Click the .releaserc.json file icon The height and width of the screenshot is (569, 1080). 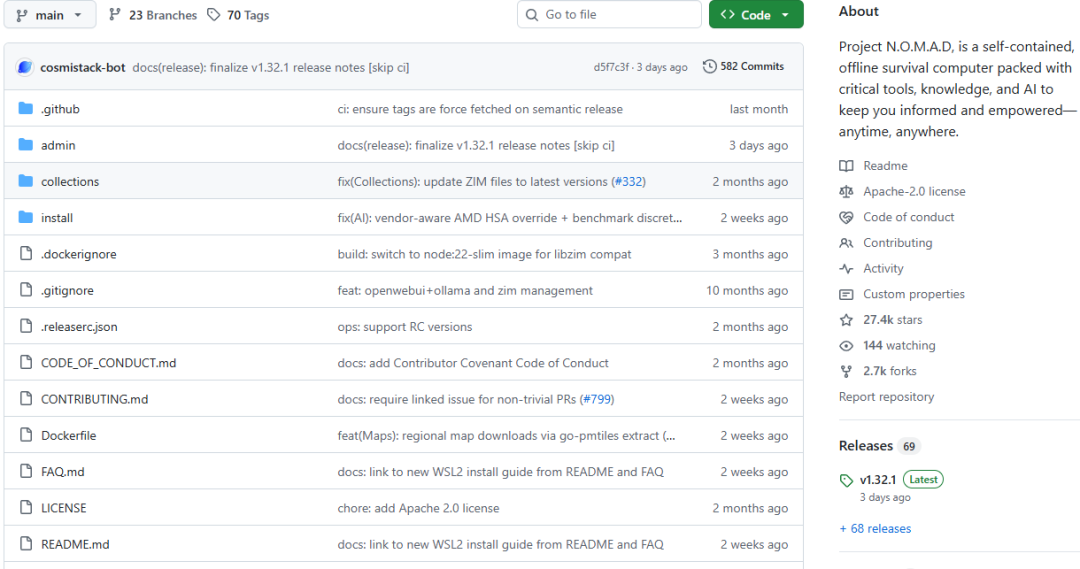[x=26, y=326]
